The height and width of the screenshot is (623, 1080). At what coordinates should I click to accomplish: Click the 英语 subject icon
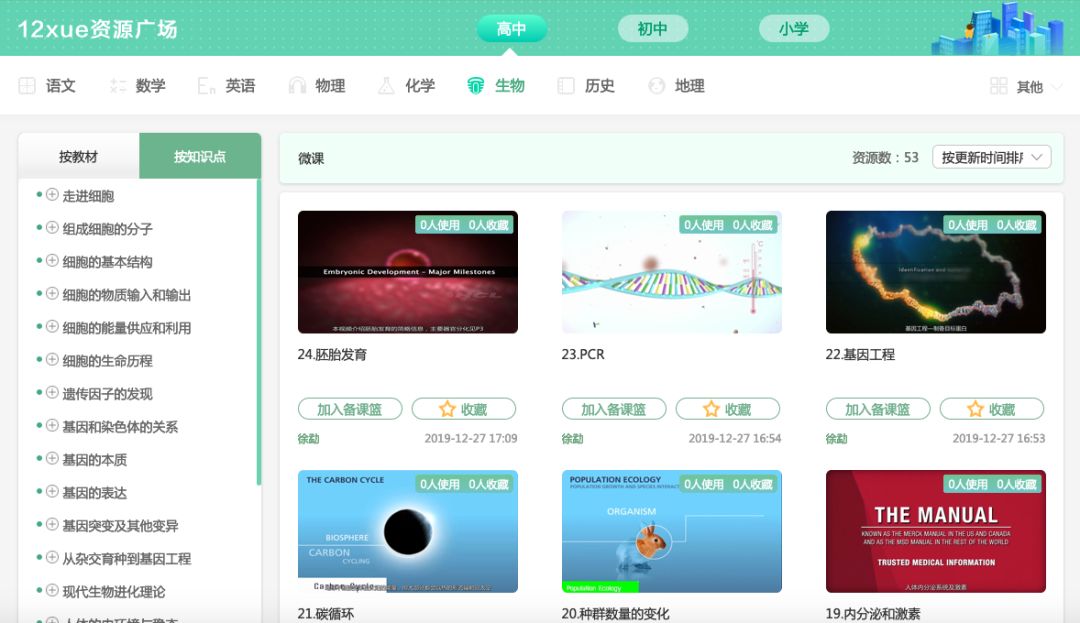click(x=207, y=86)
